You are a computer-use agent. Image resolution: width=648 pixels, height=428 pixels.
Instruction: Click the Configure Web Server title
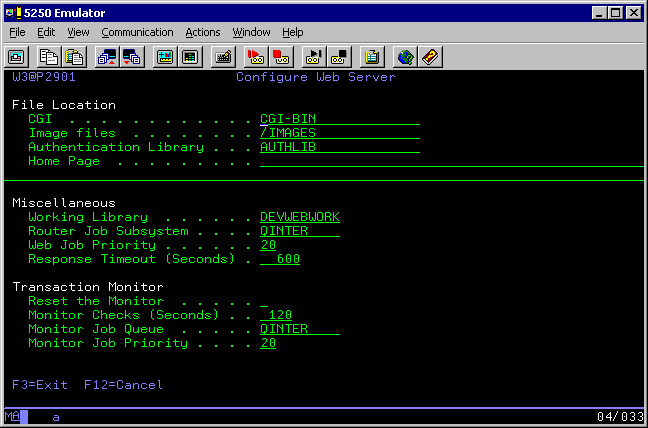[x=316, y=77]
